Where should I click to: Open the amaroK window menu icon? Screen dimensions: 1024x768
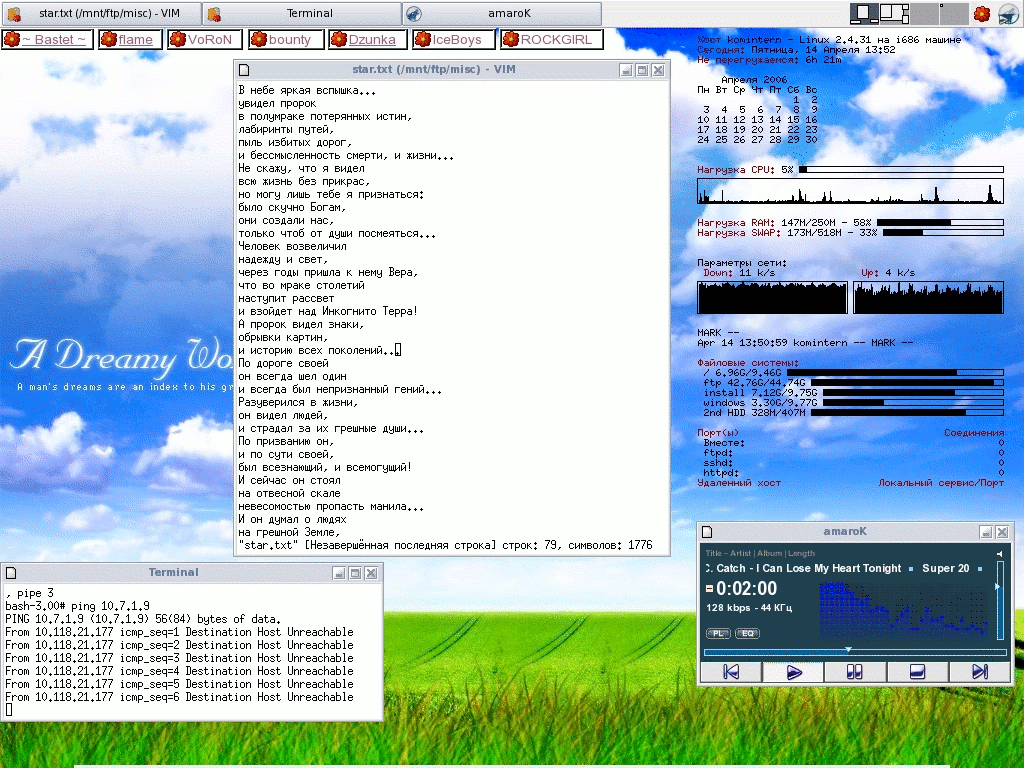tap(707, 532)
